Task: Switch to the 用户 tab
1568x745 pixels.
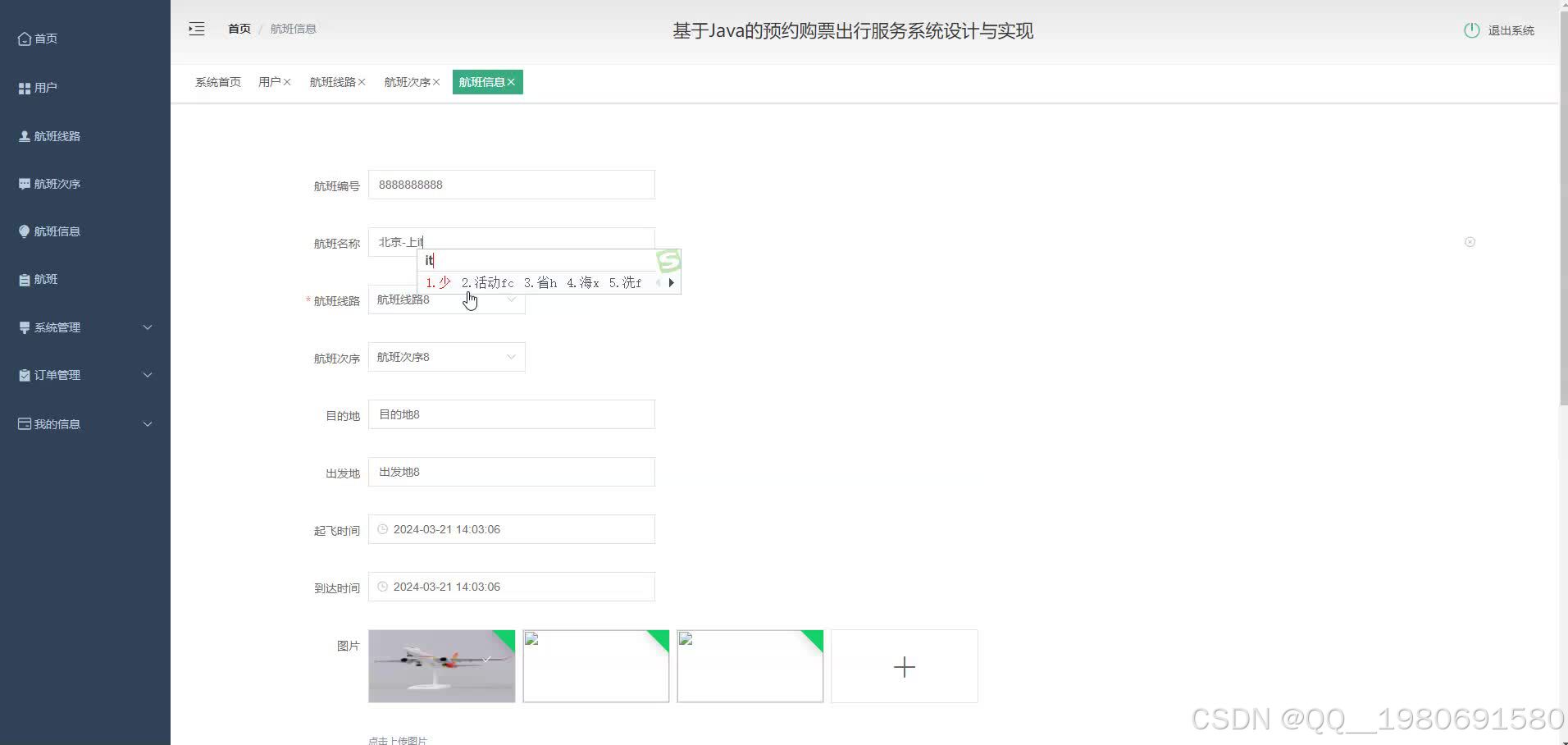Action: 269,82
